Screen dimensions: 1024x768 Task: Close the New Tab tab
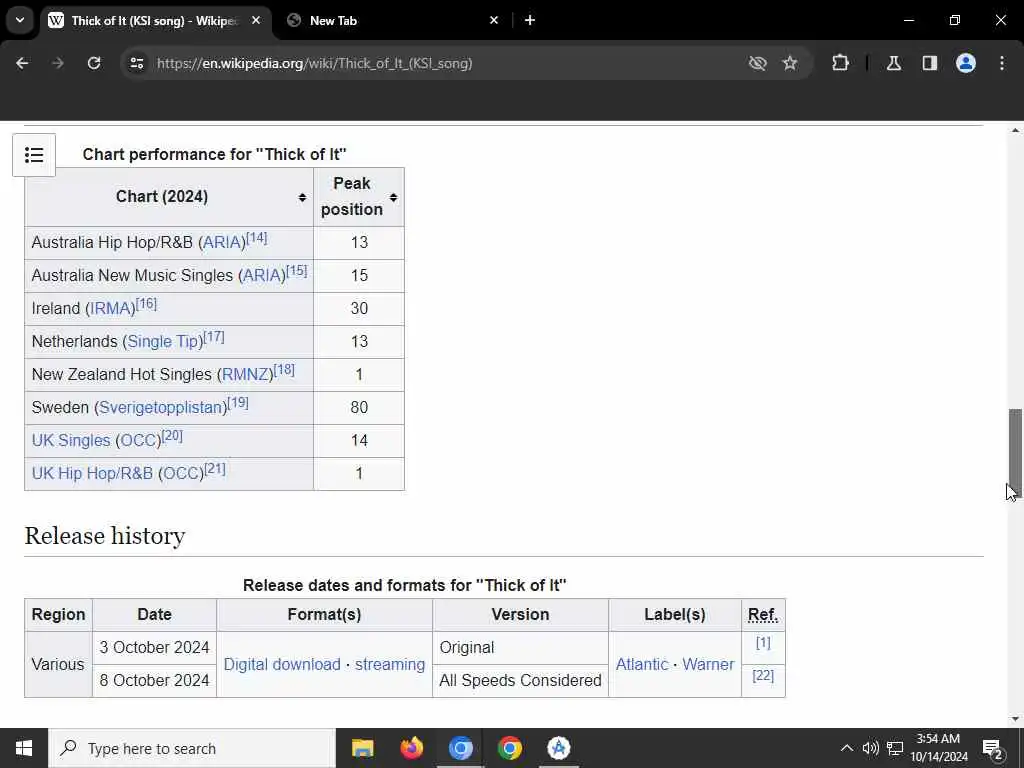coord(494,20)
